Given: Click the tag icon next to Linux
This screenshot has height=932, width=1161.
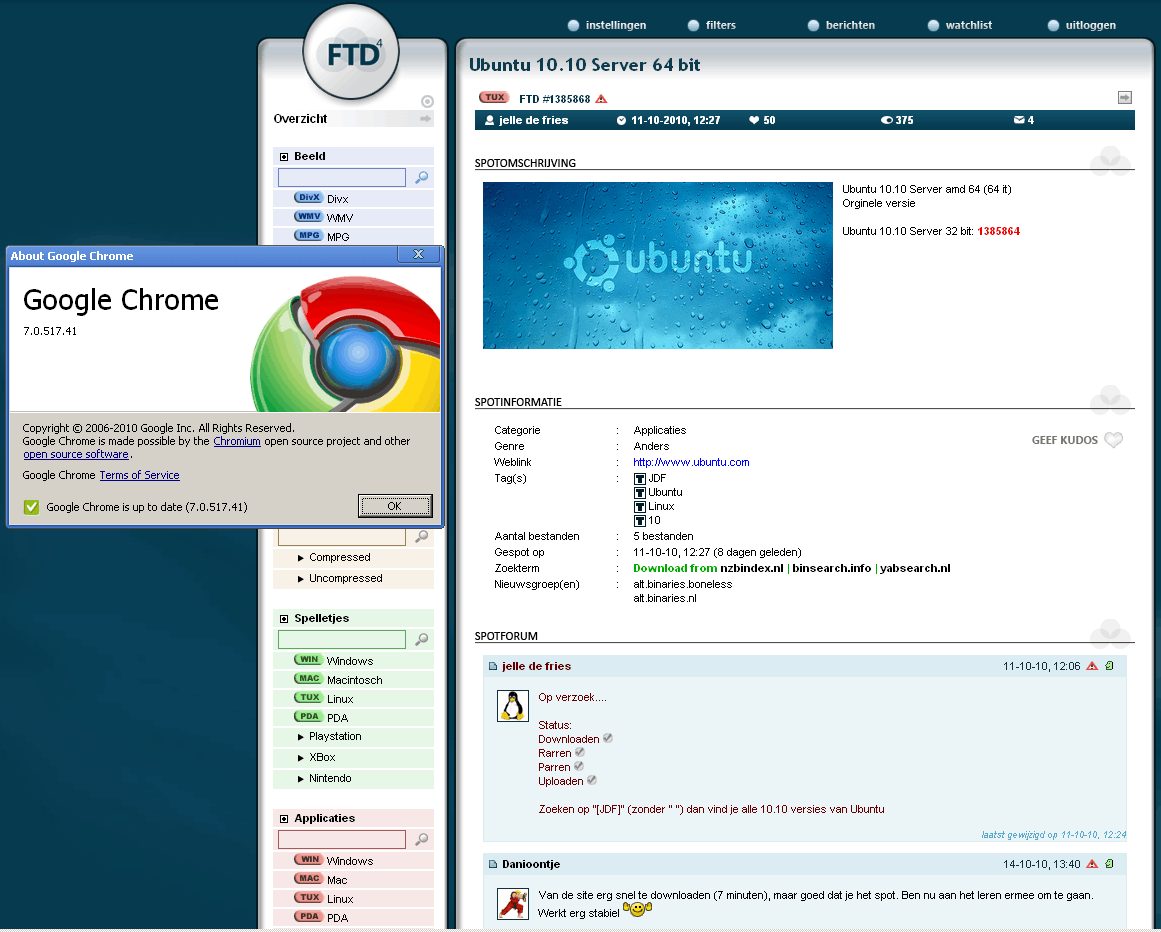Looking at the screenshot, I should 640,507.
